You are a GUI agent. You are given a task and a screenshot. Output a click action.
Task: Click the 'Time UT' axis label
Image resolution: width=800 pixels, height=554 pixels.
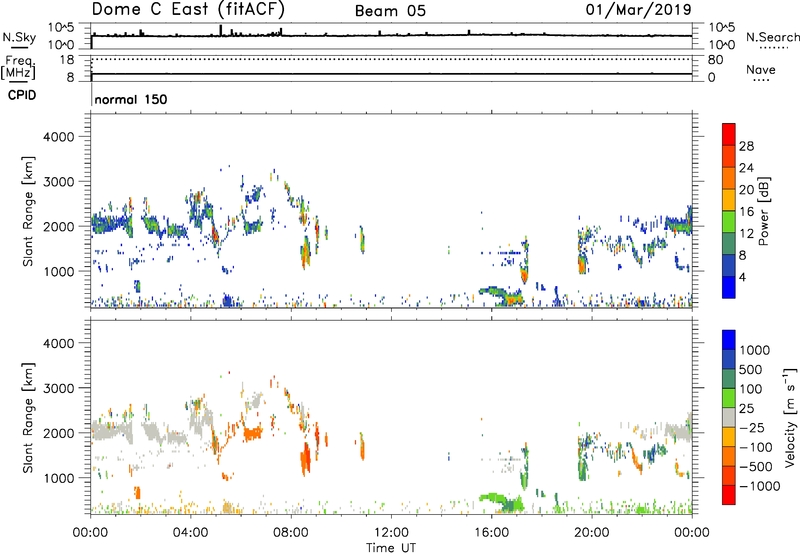click(391, 548)
